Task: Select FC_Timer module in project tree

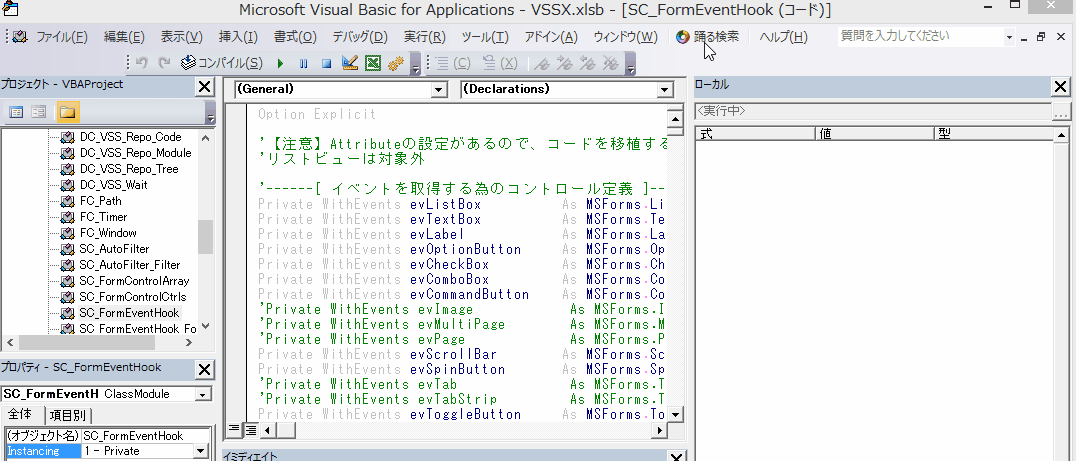Action: click(x=103, y=217)
